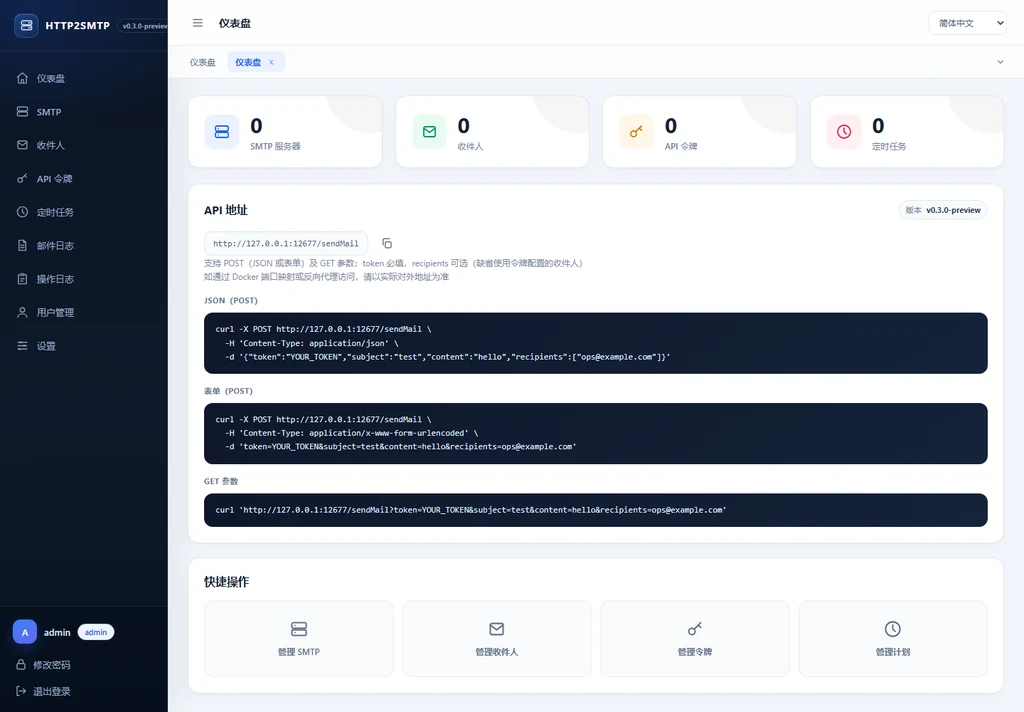This screenshot has width=1024, height=712.
Task: Click the logout icon beside 退出登录
Action: 21,691
